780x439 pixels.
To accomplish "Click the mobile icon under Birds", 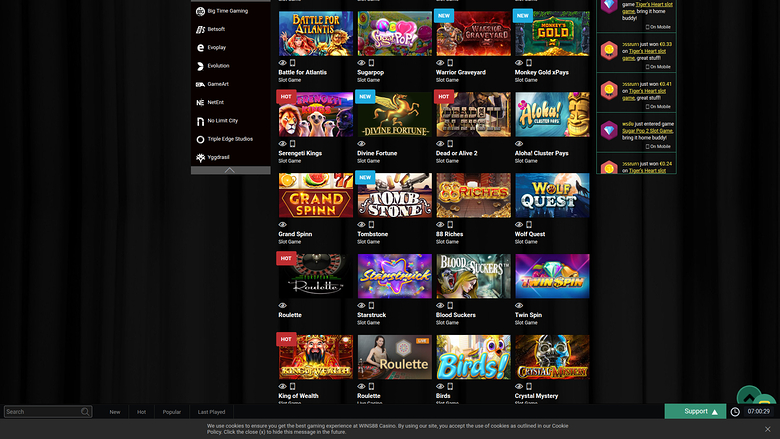I will click(x=450, y=386).
